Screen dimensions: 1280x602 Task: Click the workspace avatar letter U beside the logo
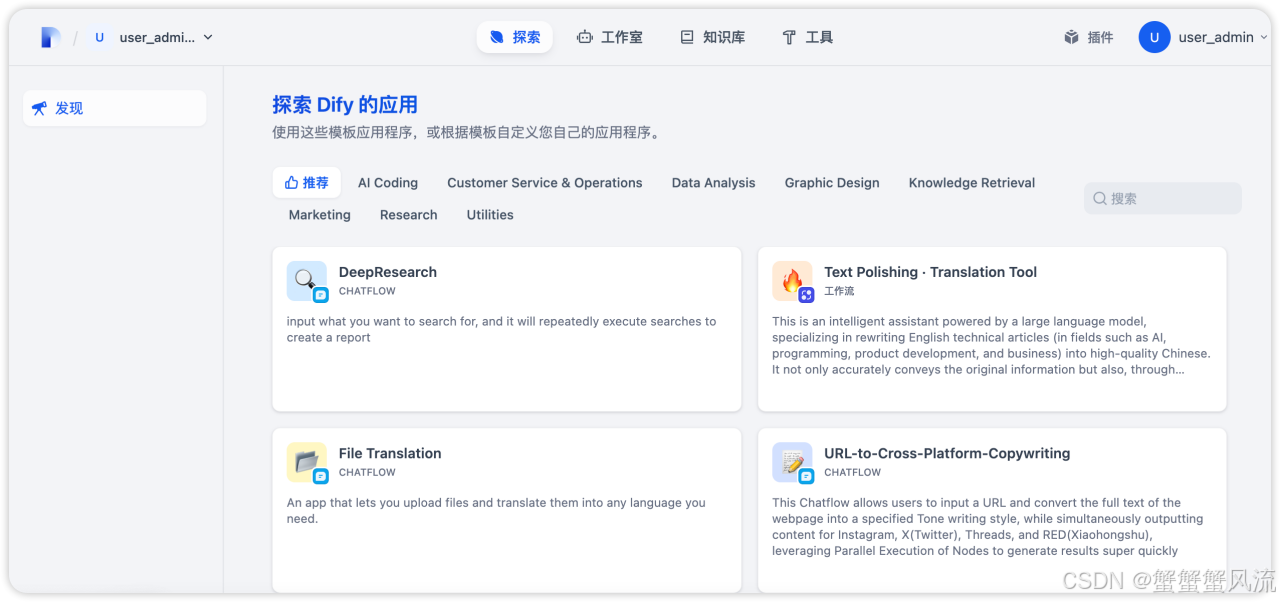(99, 37)
